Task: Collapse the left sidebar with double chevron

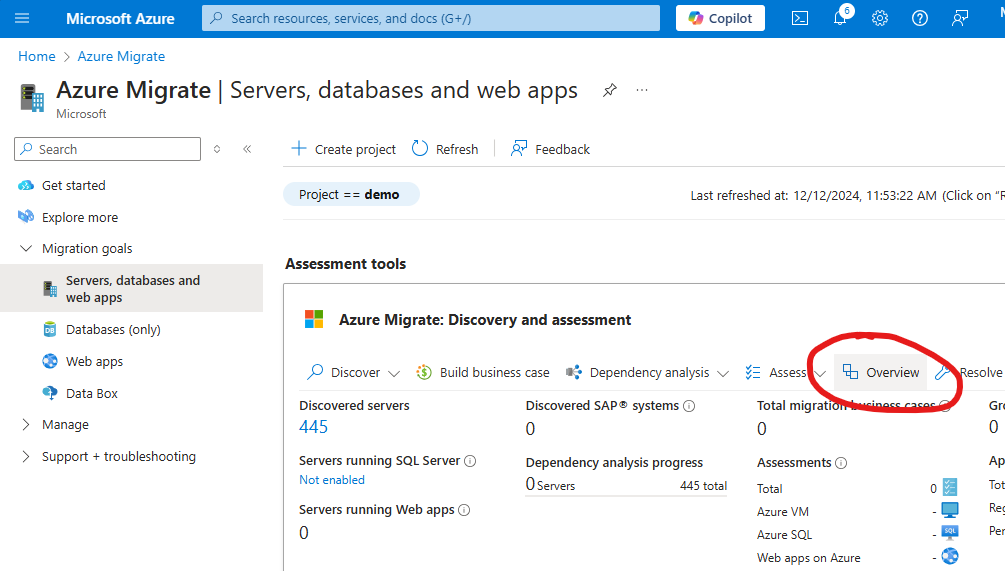Action: coord(247,149)
